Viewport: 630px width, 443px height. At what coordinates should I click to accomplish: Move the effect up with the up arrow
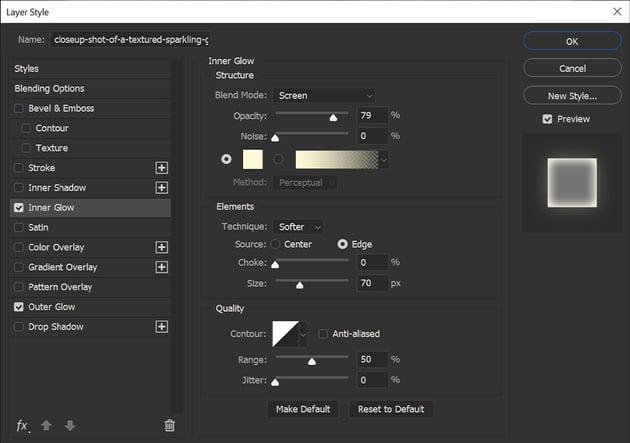(x=46, y=425)
